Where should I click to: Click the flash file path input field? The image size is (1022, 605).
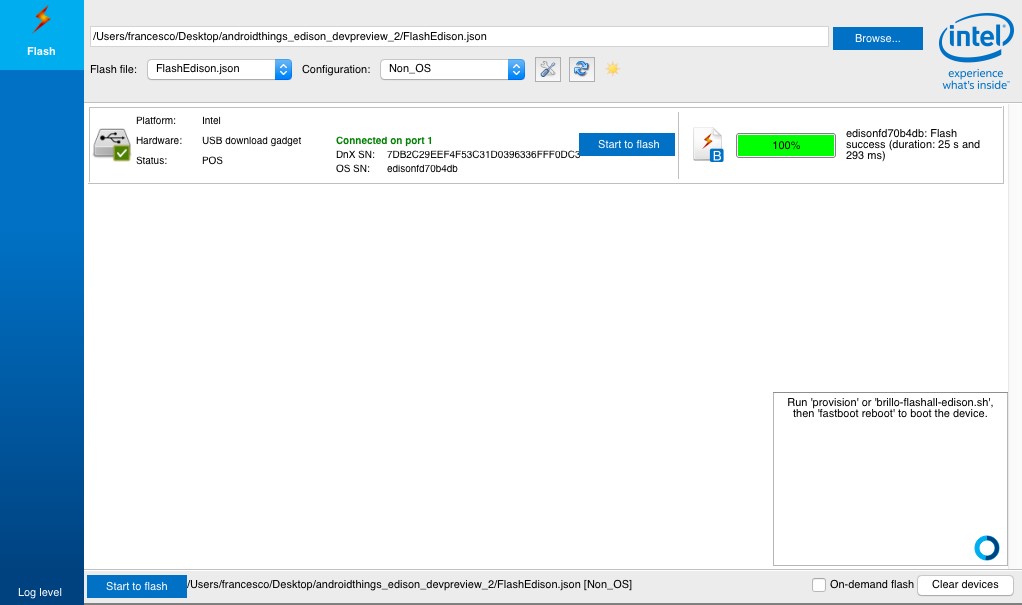click(x=459, y=37)
